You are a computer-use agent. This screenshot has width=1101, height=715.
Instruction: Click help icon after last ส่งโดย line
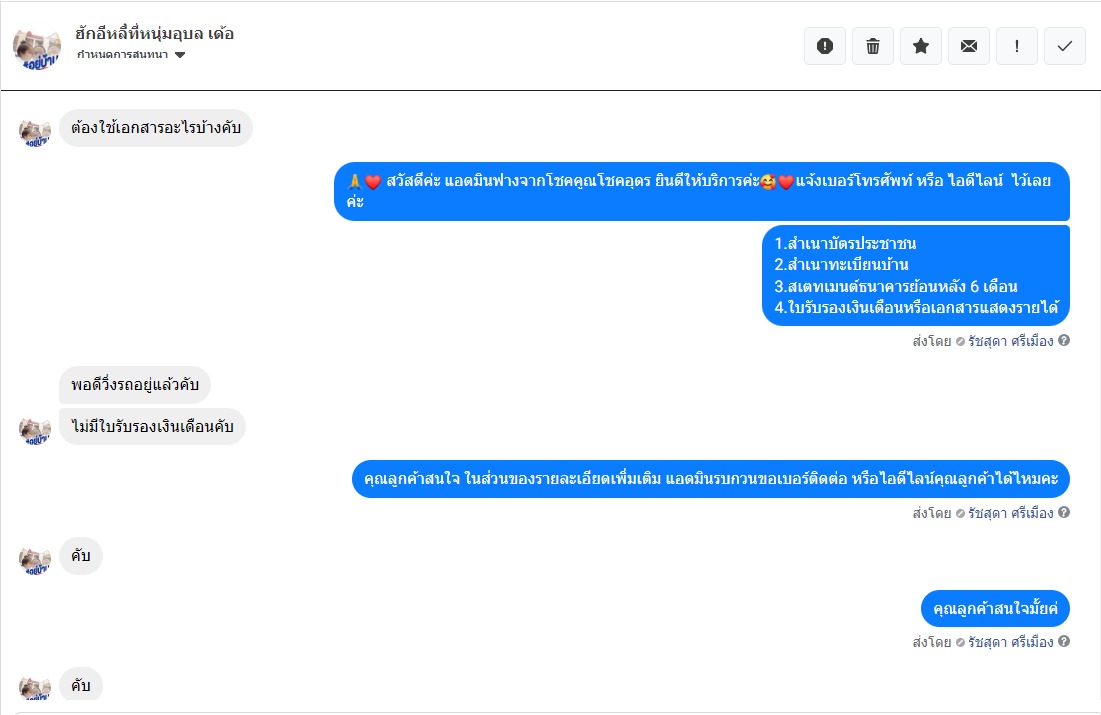pyautogui.click(x=1064, y=641)
